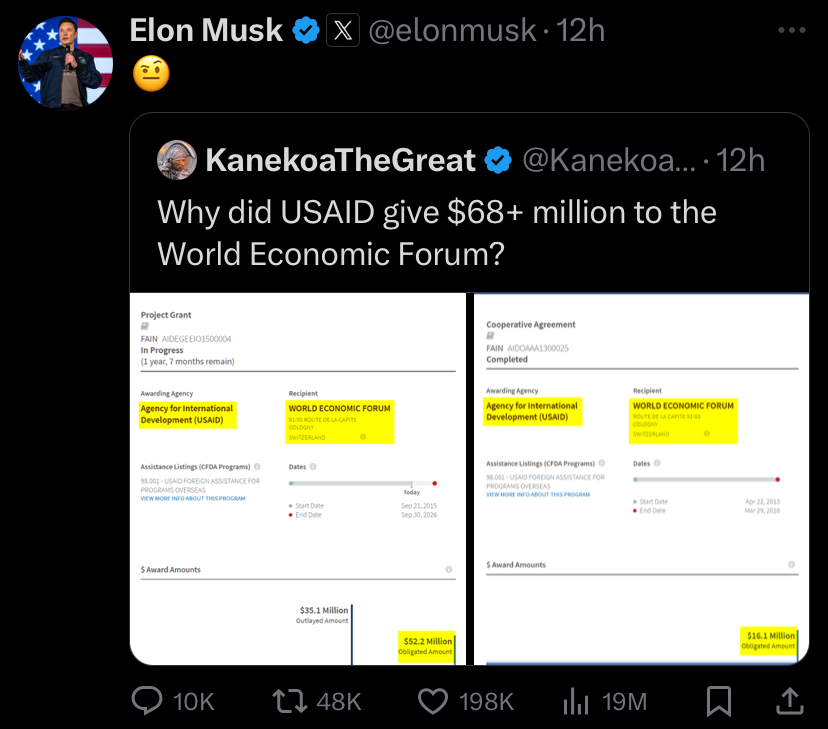Viewport: 828px width, 729px height.
Task: Like the tweet with heart icon
Action: 433,702
